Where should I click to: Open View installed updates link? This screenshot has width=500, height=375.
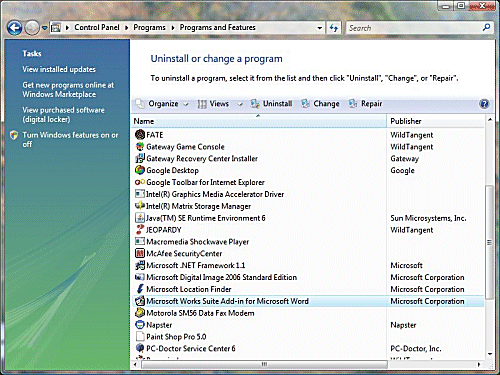[59, 69]
